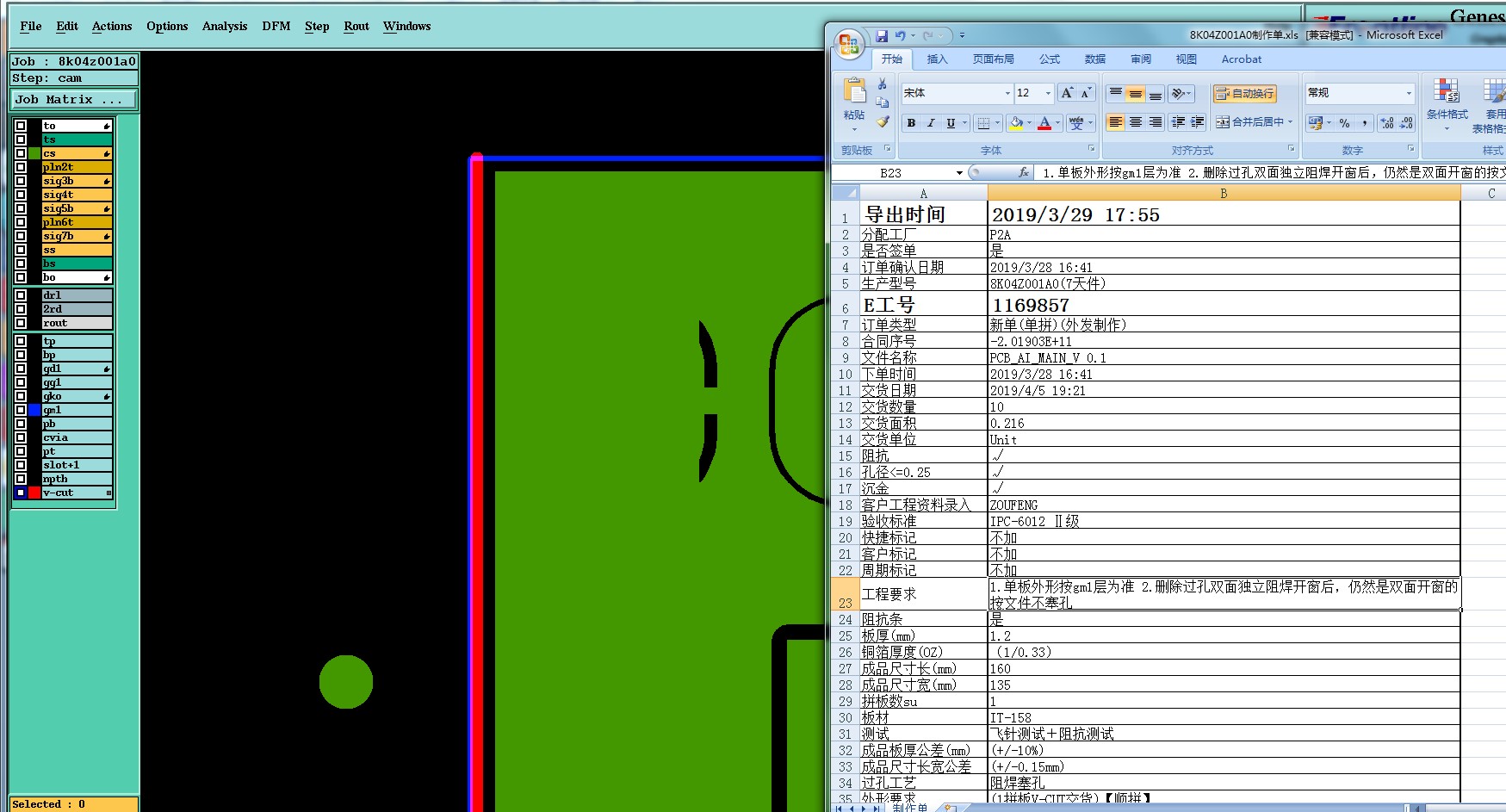
Task: Align cell text to the vertical middle
Action: 1136,93
